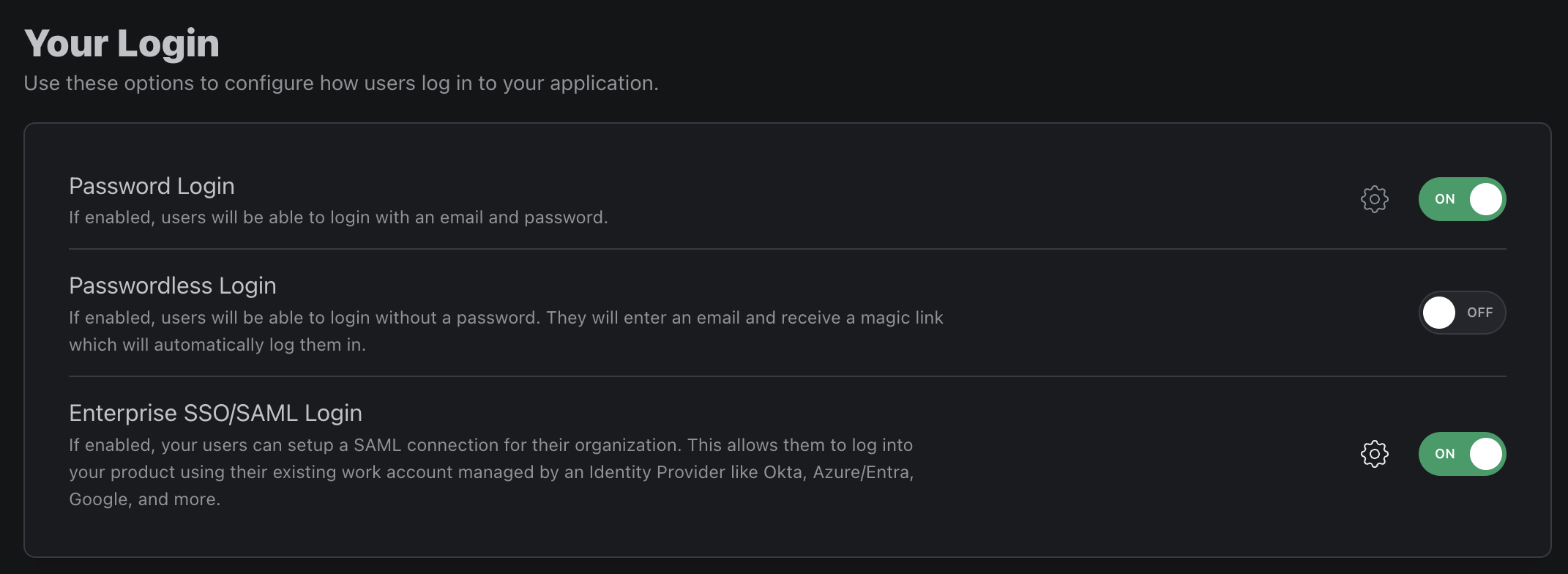Enable the Passwordless Login toggle

(1462, 313)
